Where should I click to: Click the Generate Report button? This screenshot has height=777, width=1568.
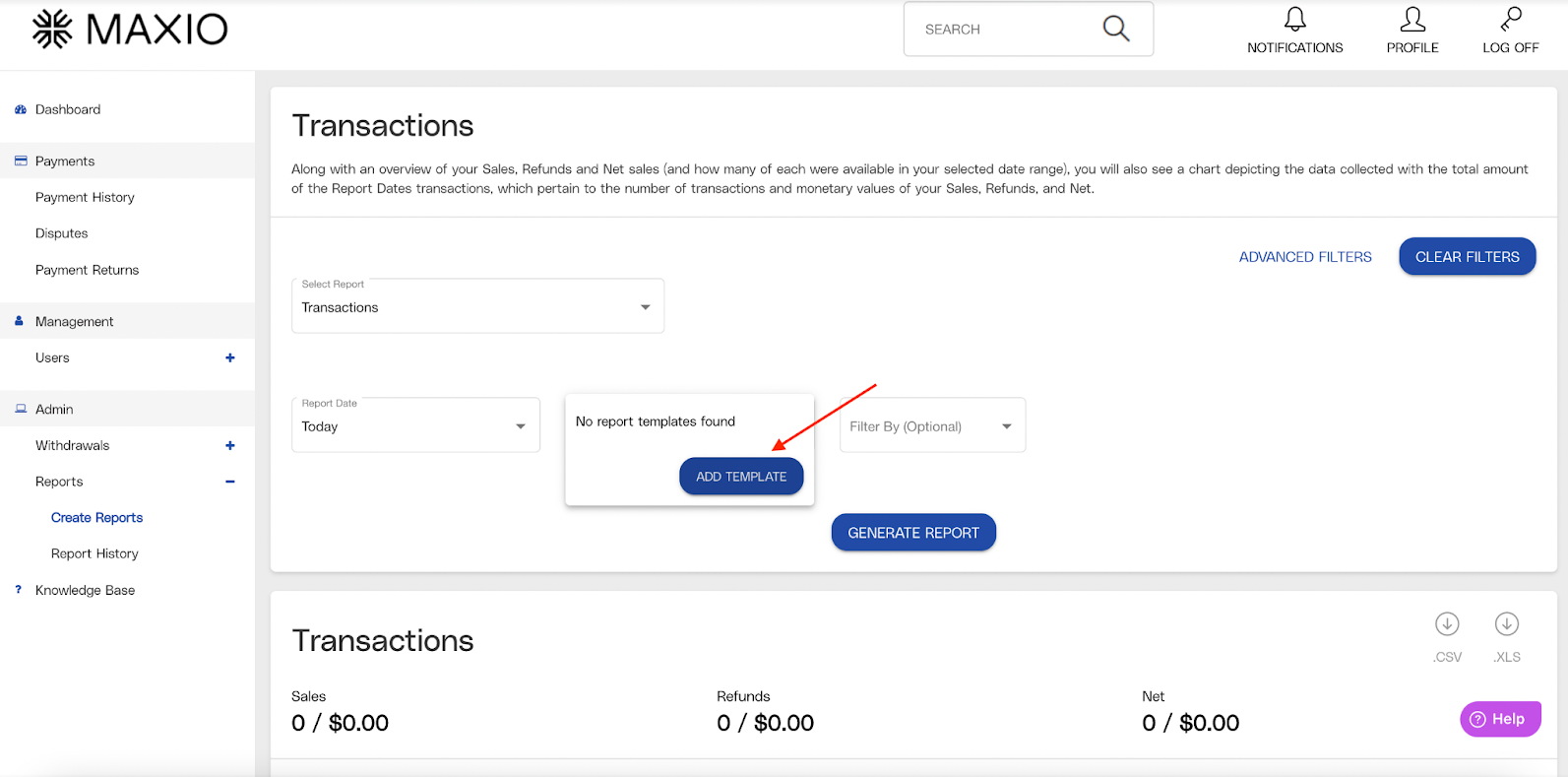coord(912,533)
